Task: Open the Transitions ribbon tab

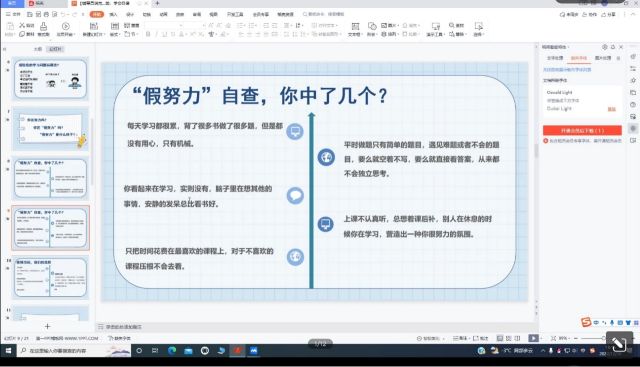Action: [147, 14]
